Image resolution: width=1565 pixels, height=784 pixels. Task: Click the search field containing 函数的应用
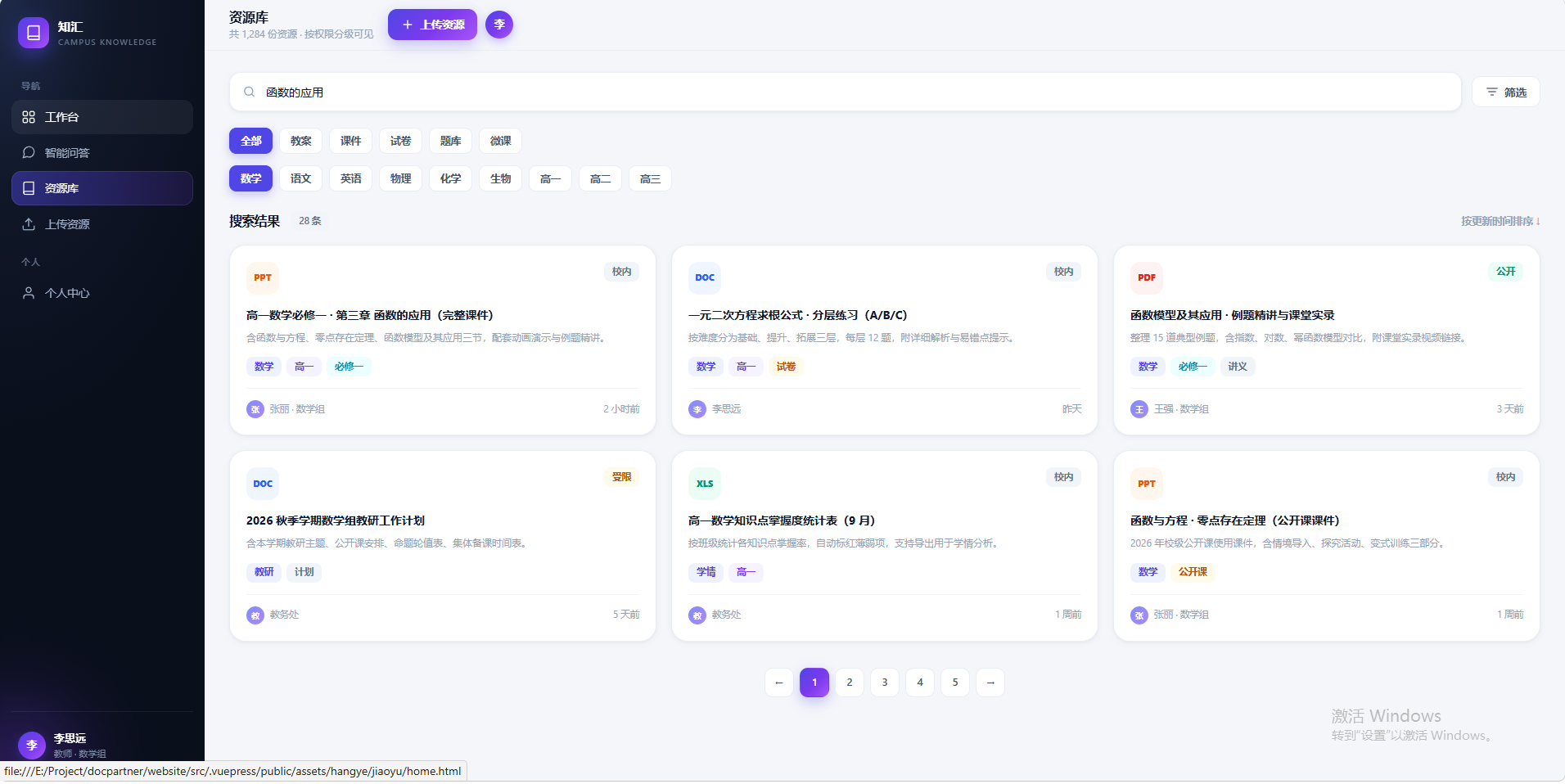click(846, 92)
